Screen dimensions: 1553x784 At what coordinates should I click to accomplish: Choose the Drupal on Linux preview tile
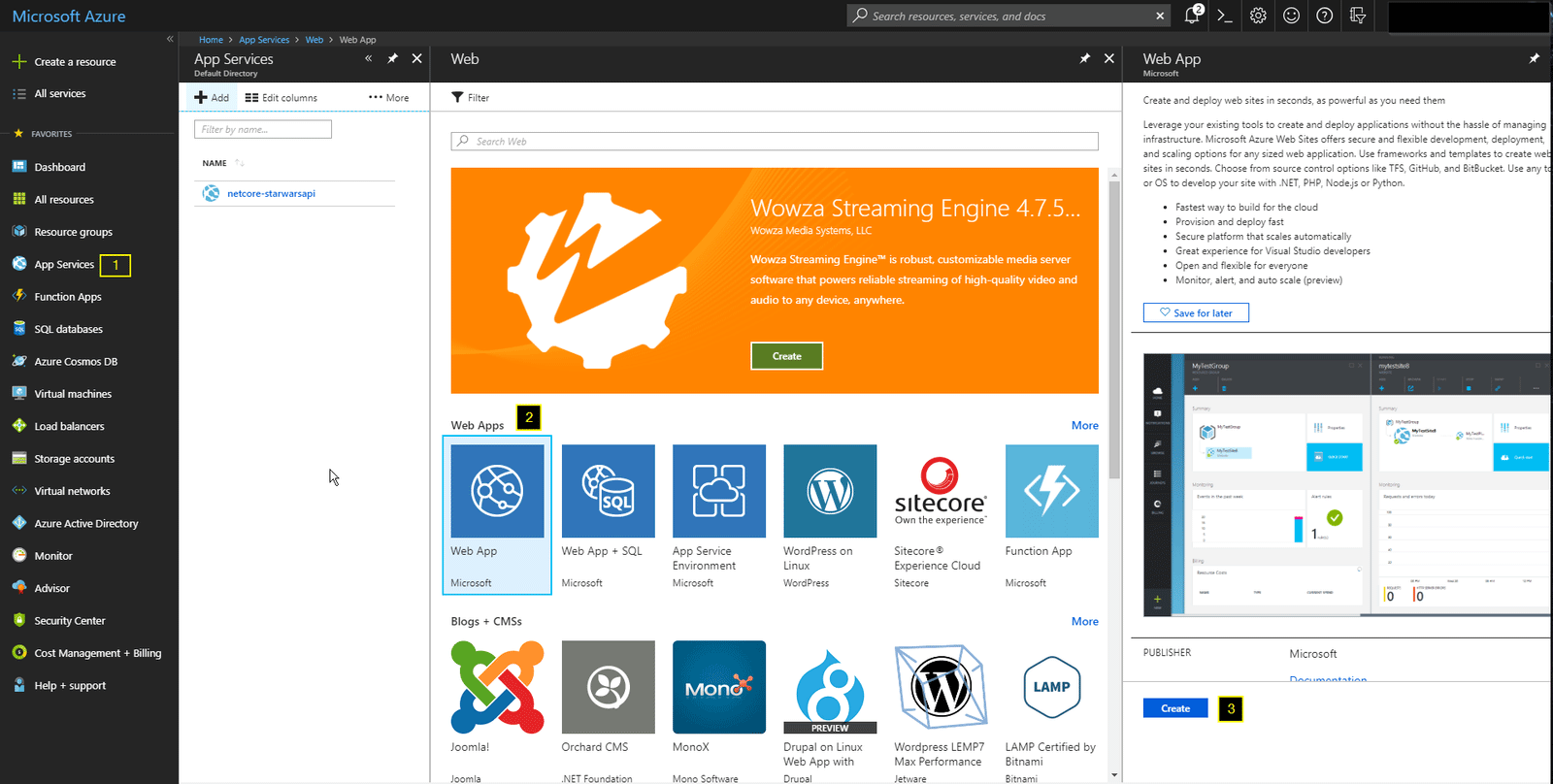[x=830, y=711]
